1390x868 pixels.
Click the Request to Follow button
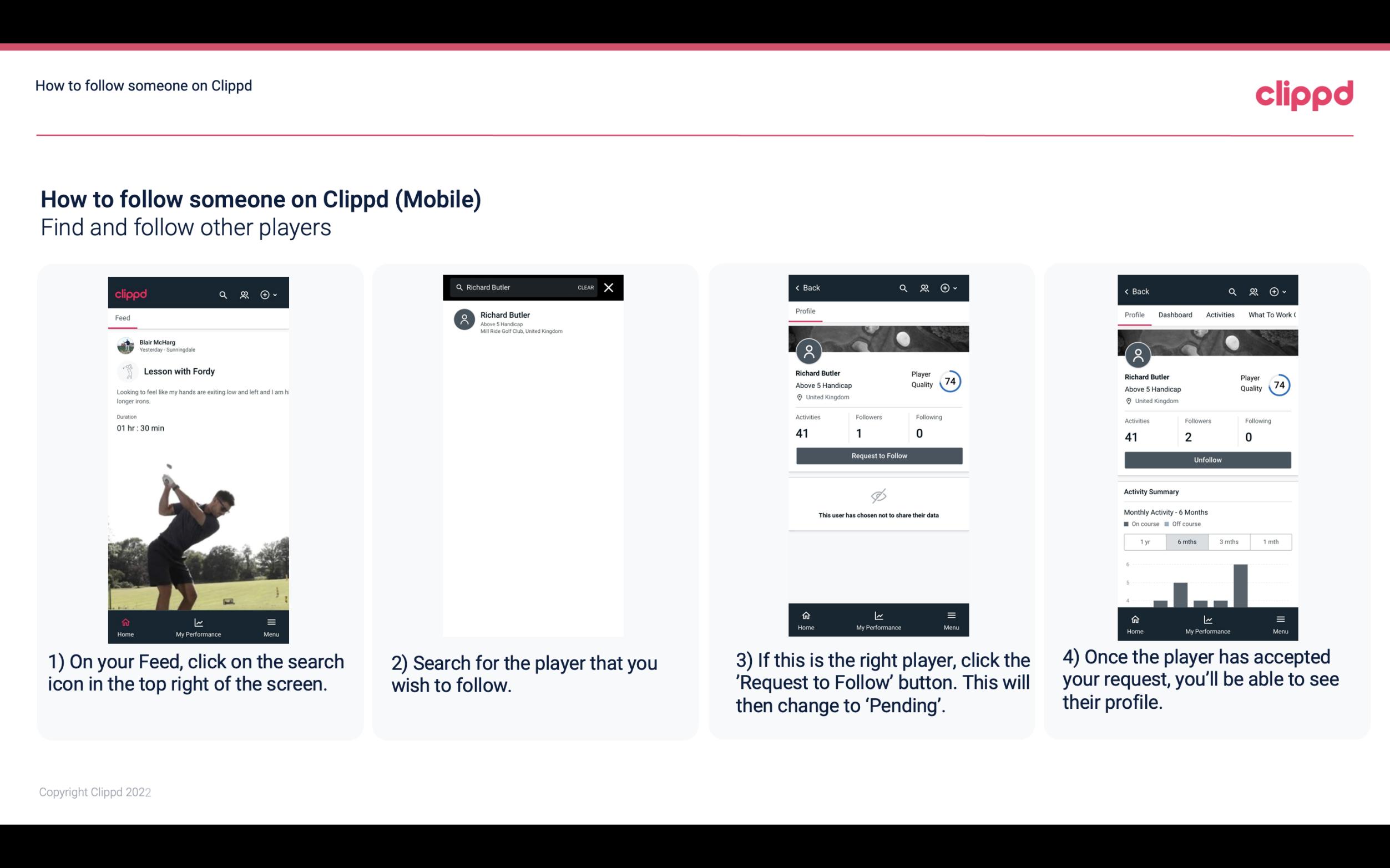click(878, 455)
